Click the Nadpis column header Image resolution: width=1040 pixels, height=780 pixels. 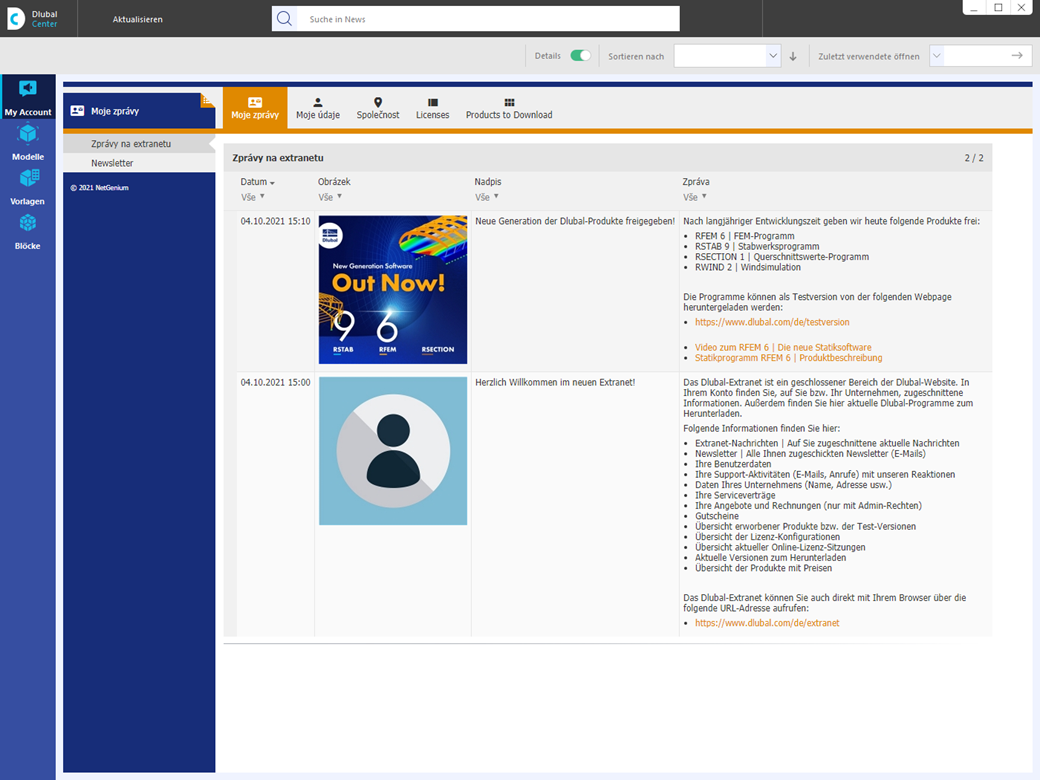click(488, 182)
